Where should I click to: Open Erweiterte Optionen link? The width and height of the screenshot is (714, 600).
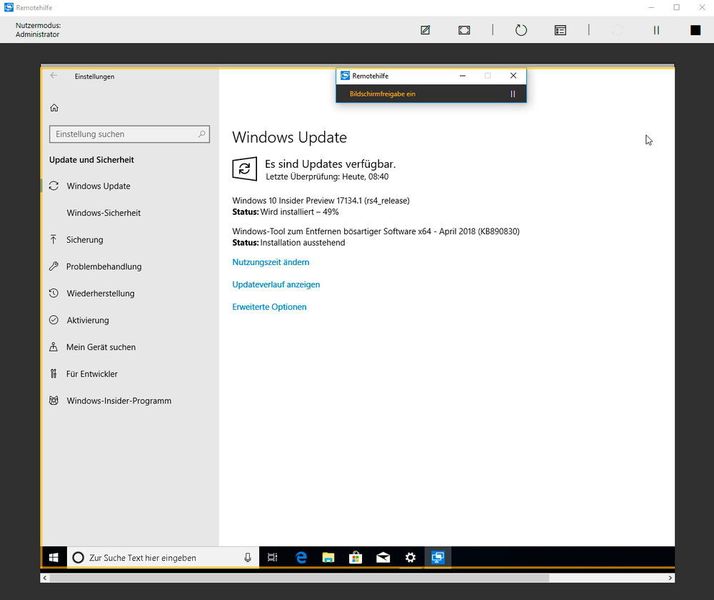[269, 307]
